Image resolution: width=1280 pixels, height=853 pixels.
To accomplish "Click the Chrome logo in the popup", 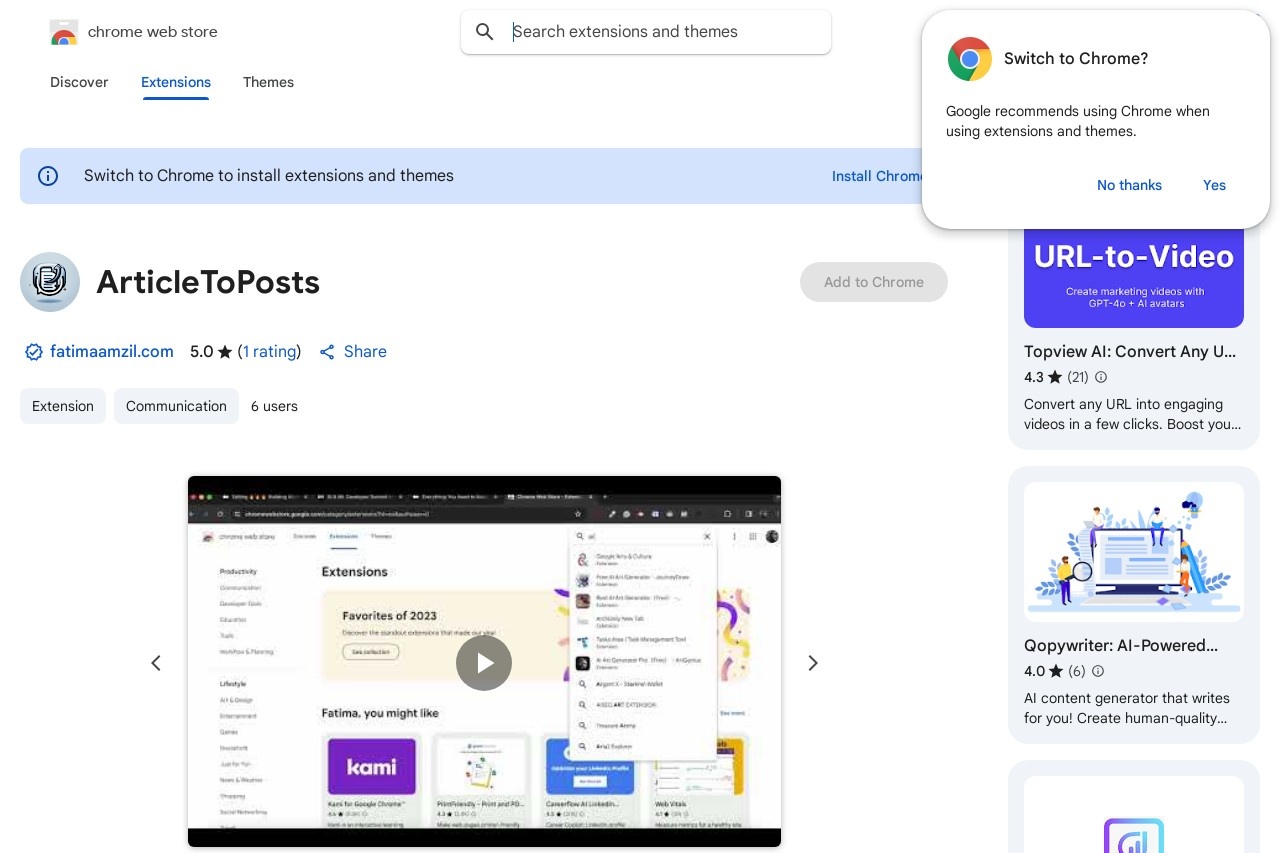I will (x=970, y=59).
